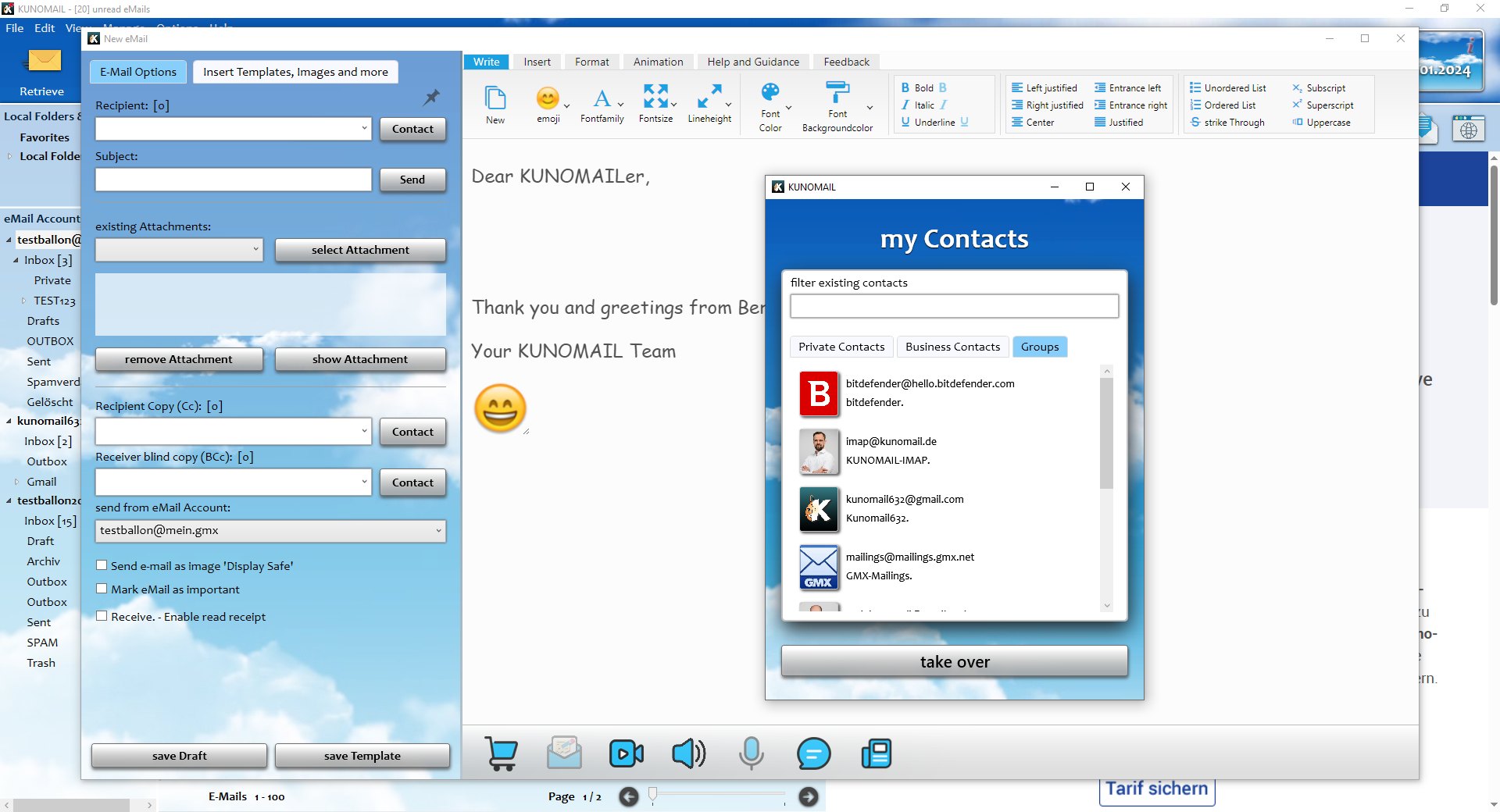Check 'Mark eMail as important'
This screenshot has width=1500, height=812.
(x=102, y=589)
